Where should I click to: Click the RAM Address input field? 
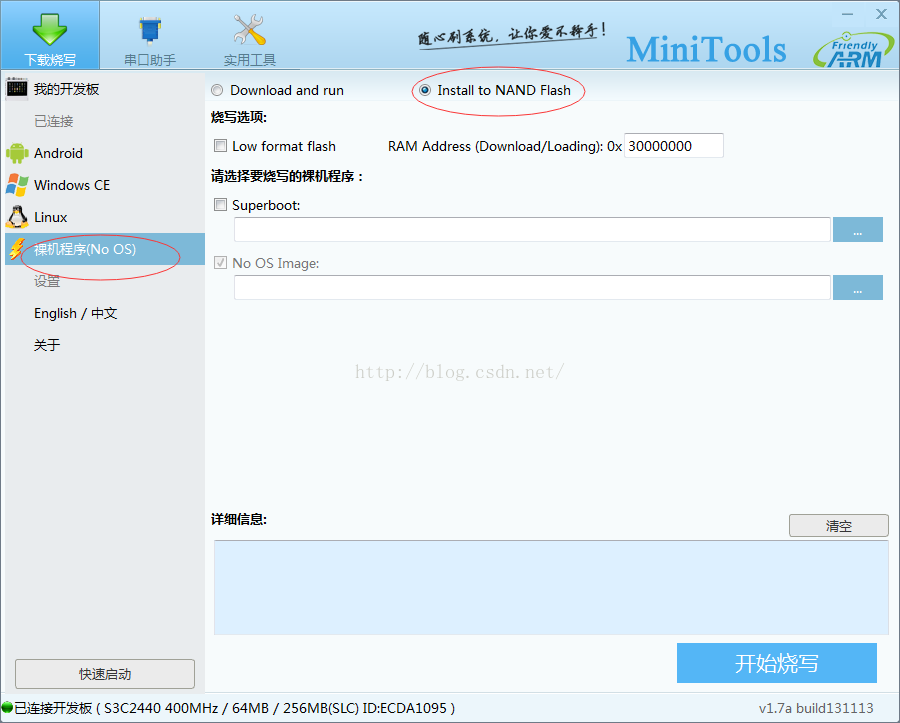674,146
